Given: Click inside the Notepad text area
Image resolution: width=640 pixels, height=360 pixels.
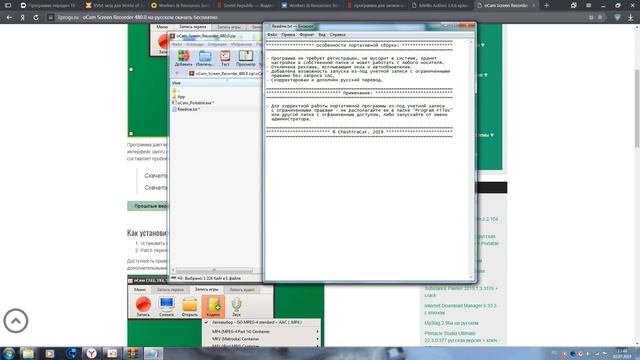Looking at the screenshot, I should point(367,159).
